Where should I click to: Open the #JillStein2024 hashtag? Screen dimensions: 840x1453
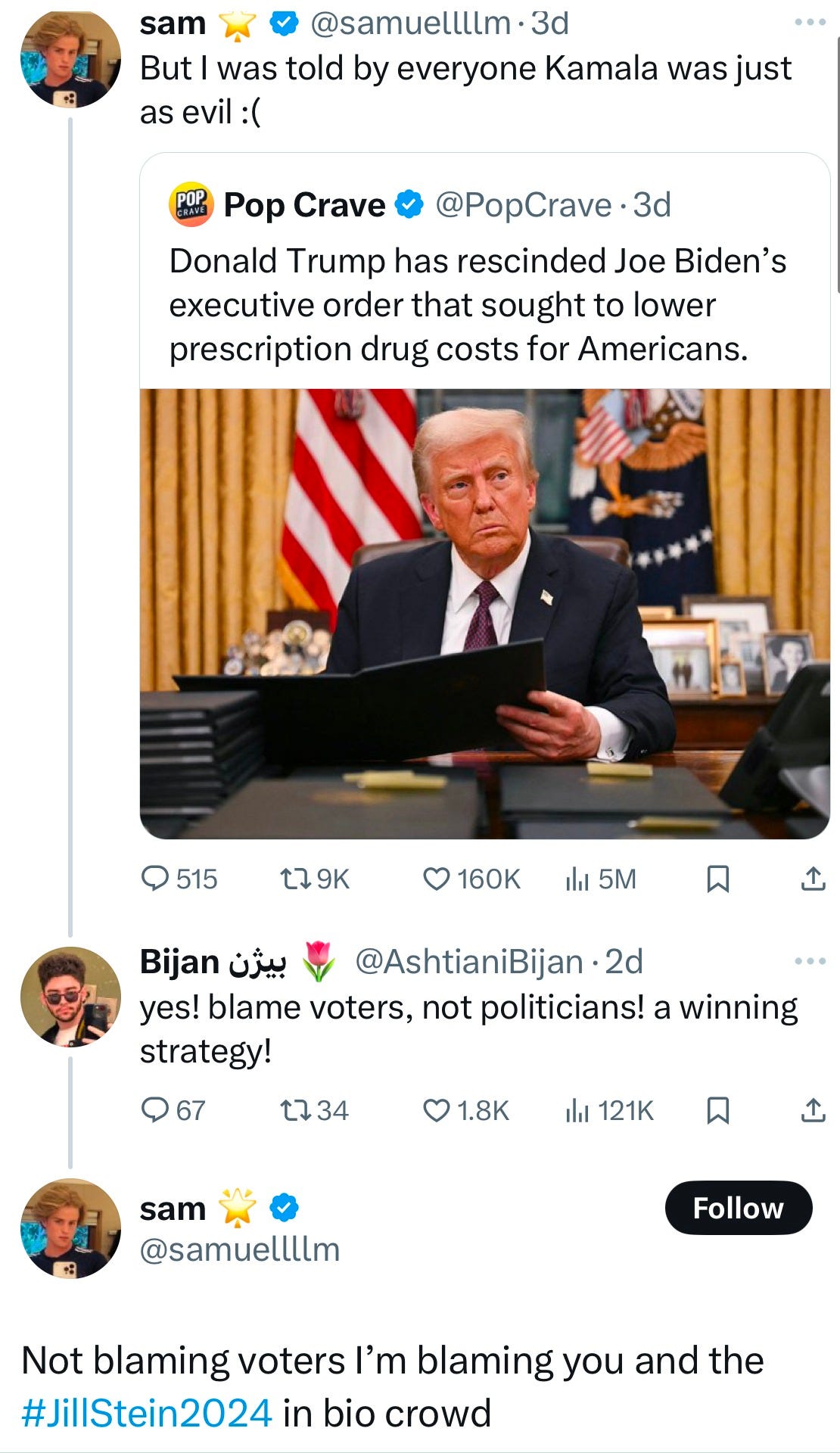tap(147, 1413)
